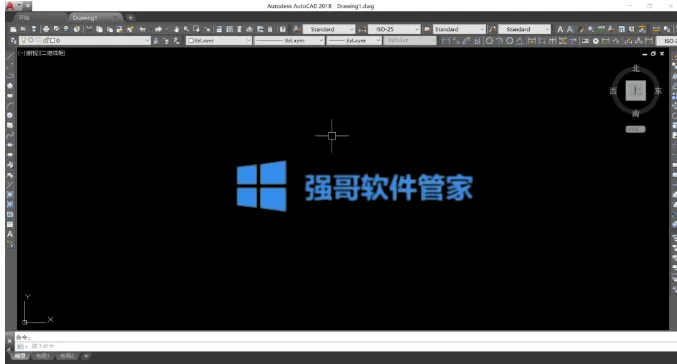
Task: Click the Linear dimension icon
Action: (x=446, y=40)
